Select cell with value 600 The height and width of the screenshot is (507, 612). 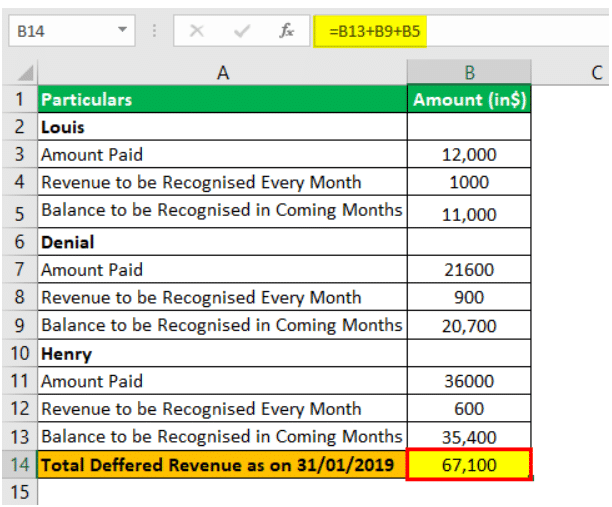click(x=469, y=408)
